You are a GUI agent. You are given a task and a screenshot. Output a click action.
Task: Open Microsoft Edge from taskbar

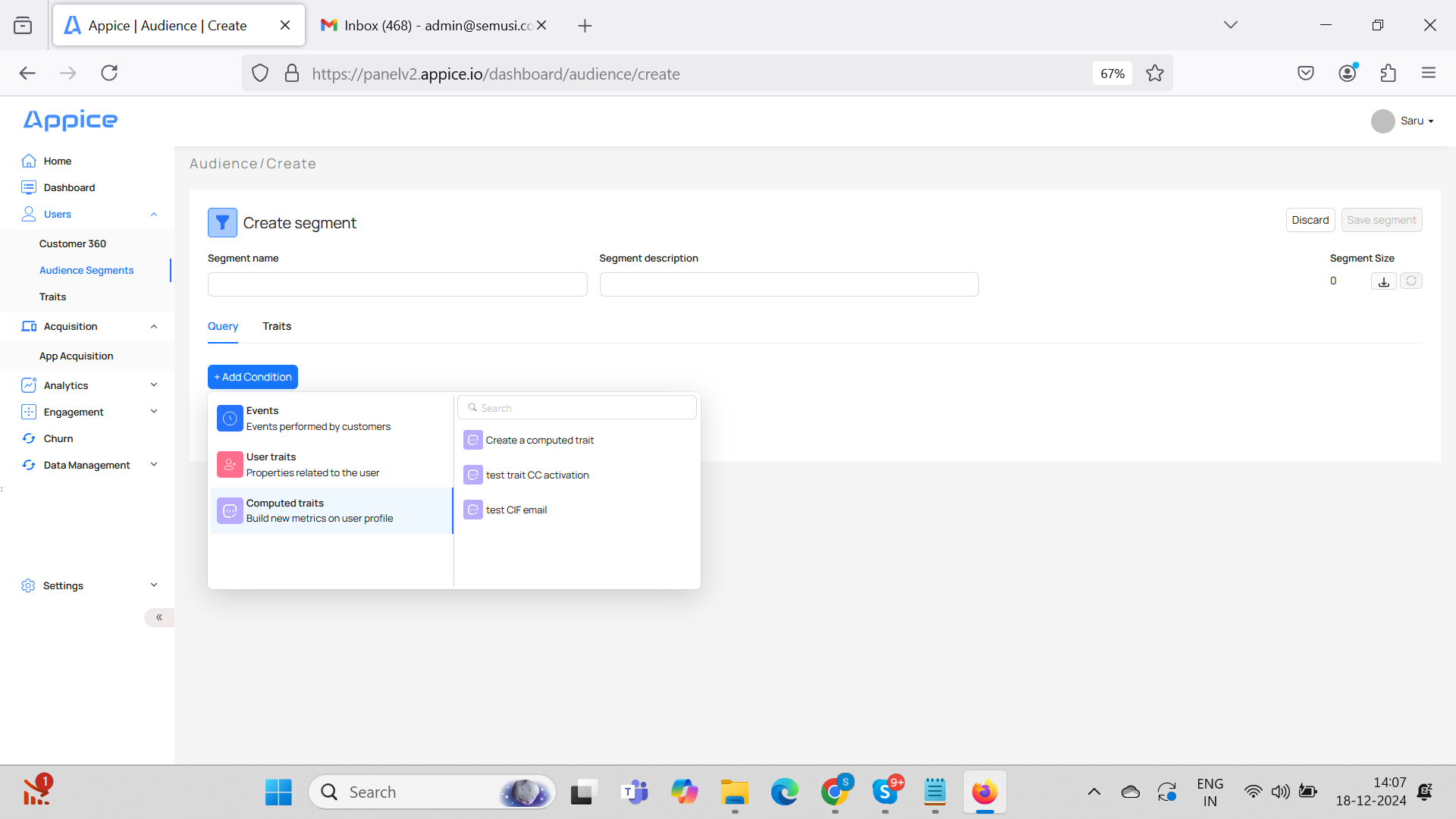coord(784,792)
